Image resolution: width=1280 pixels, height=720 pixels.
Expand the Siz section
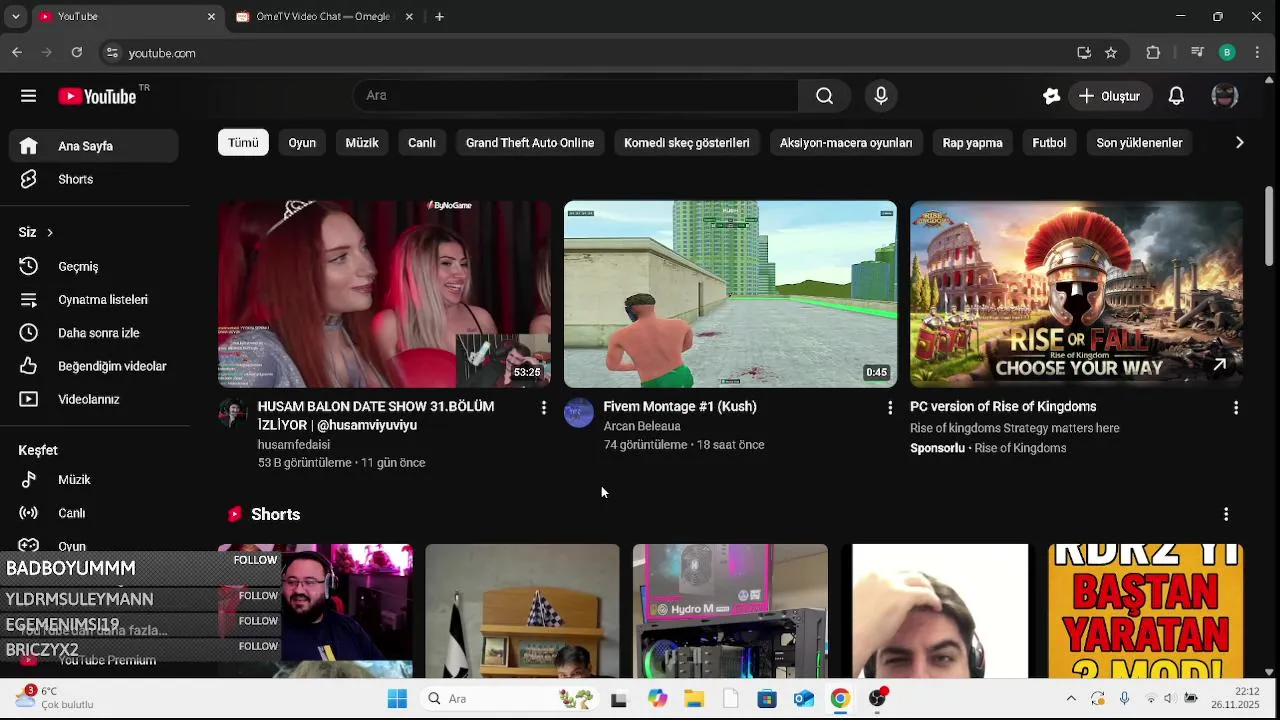point(36,232)
